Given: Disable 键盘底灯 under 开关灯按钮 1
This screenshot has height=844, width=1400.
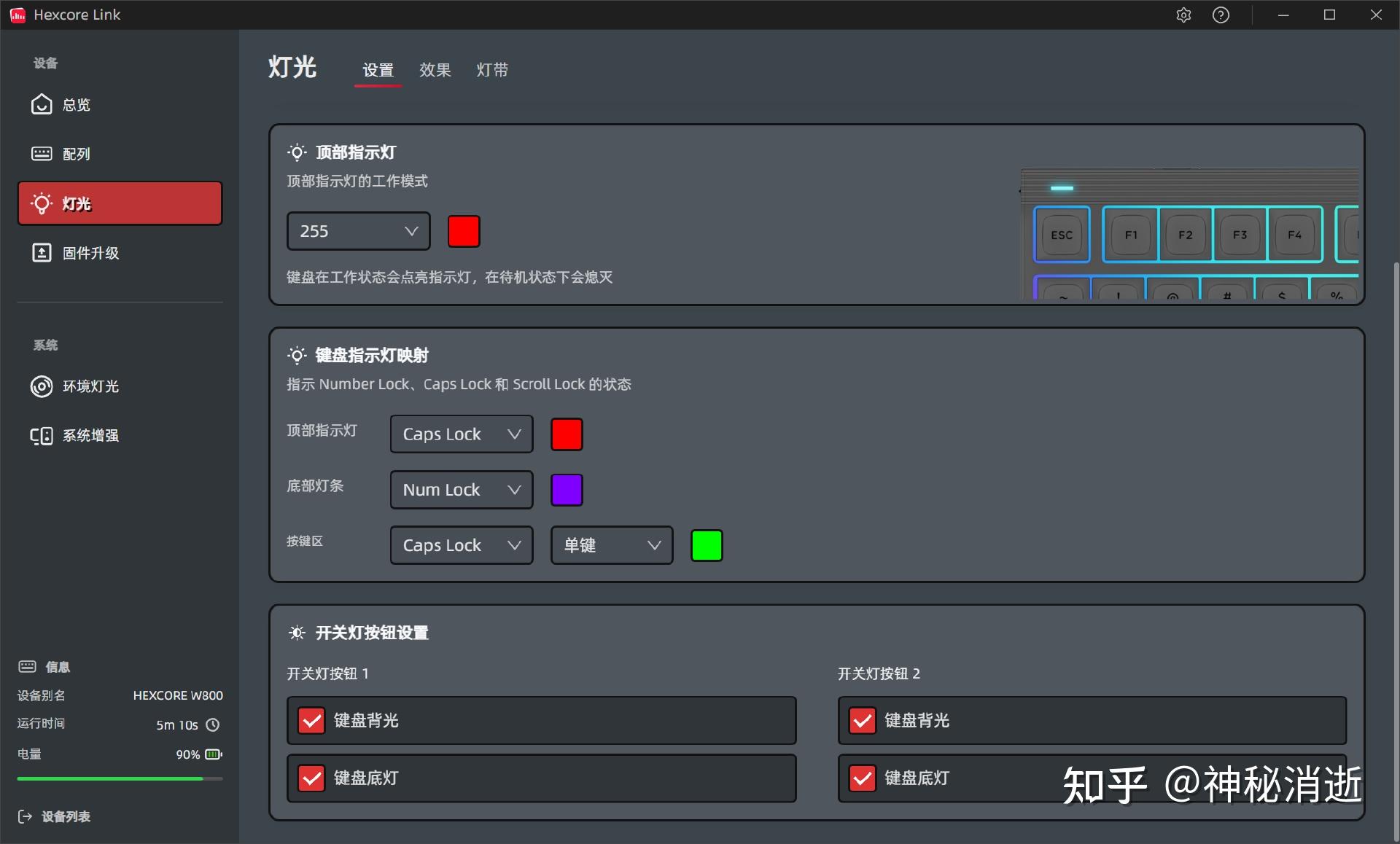Looking at the screenshot, I should [x=311, y=778].
